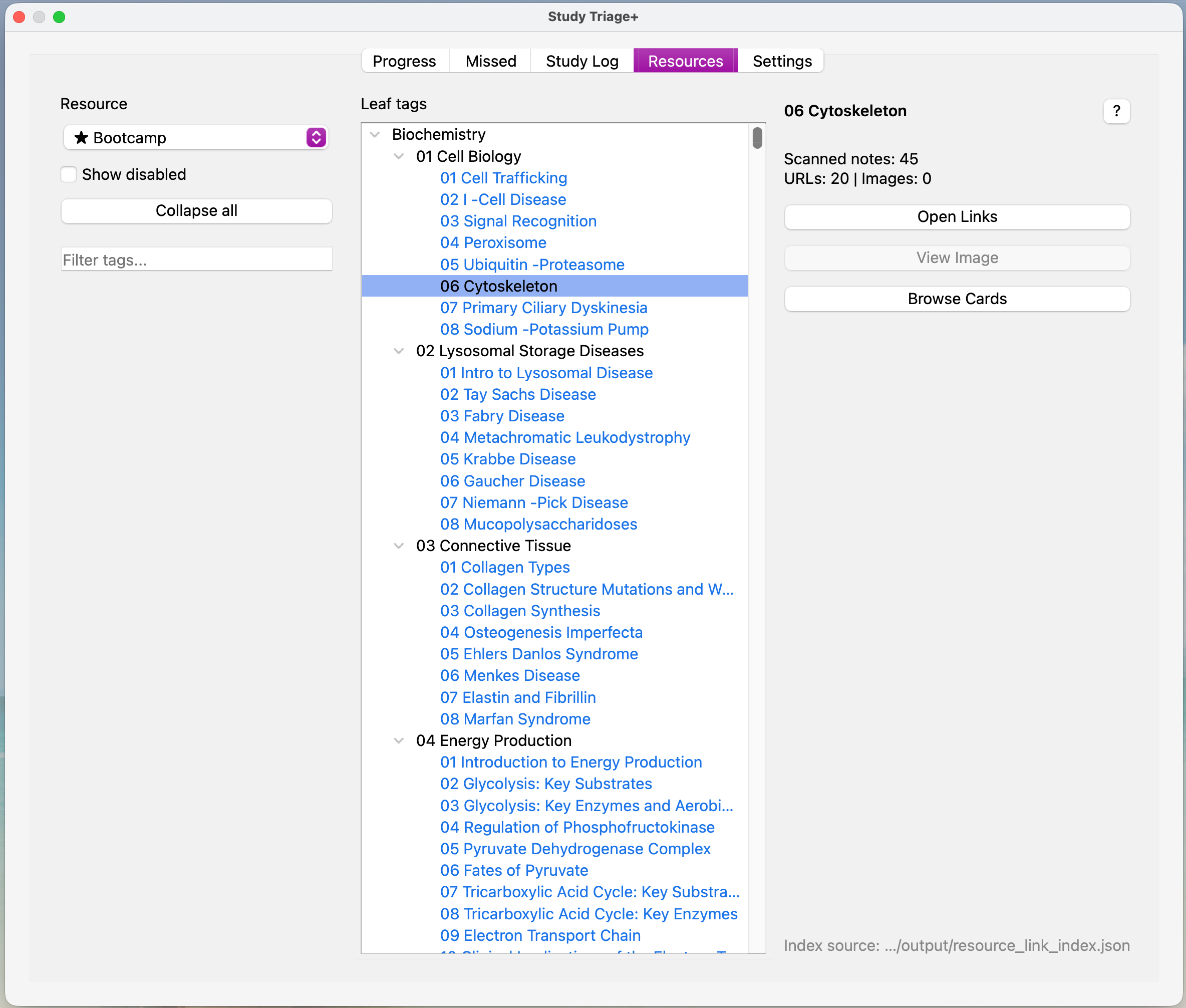Switch to the Progress tab

click(405, 61)
